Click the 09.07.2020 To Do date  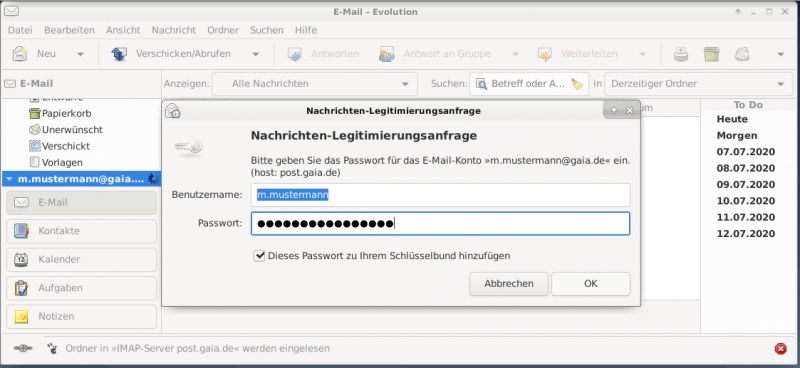click(746, 185)
